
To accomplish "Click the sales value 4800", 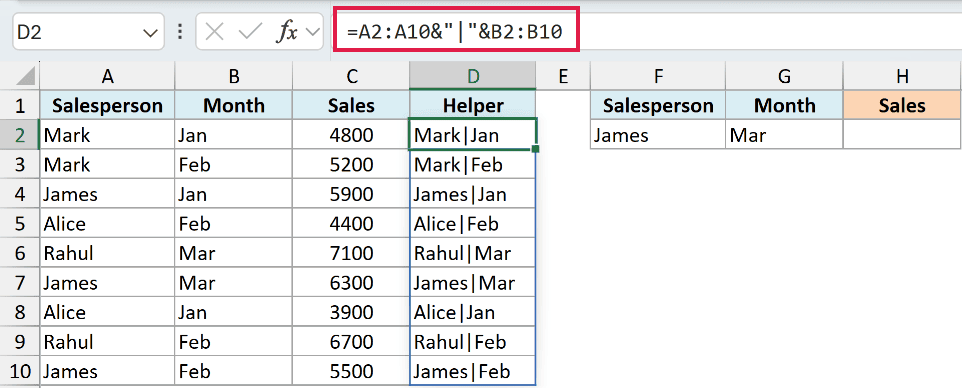I will coord(352,134).
